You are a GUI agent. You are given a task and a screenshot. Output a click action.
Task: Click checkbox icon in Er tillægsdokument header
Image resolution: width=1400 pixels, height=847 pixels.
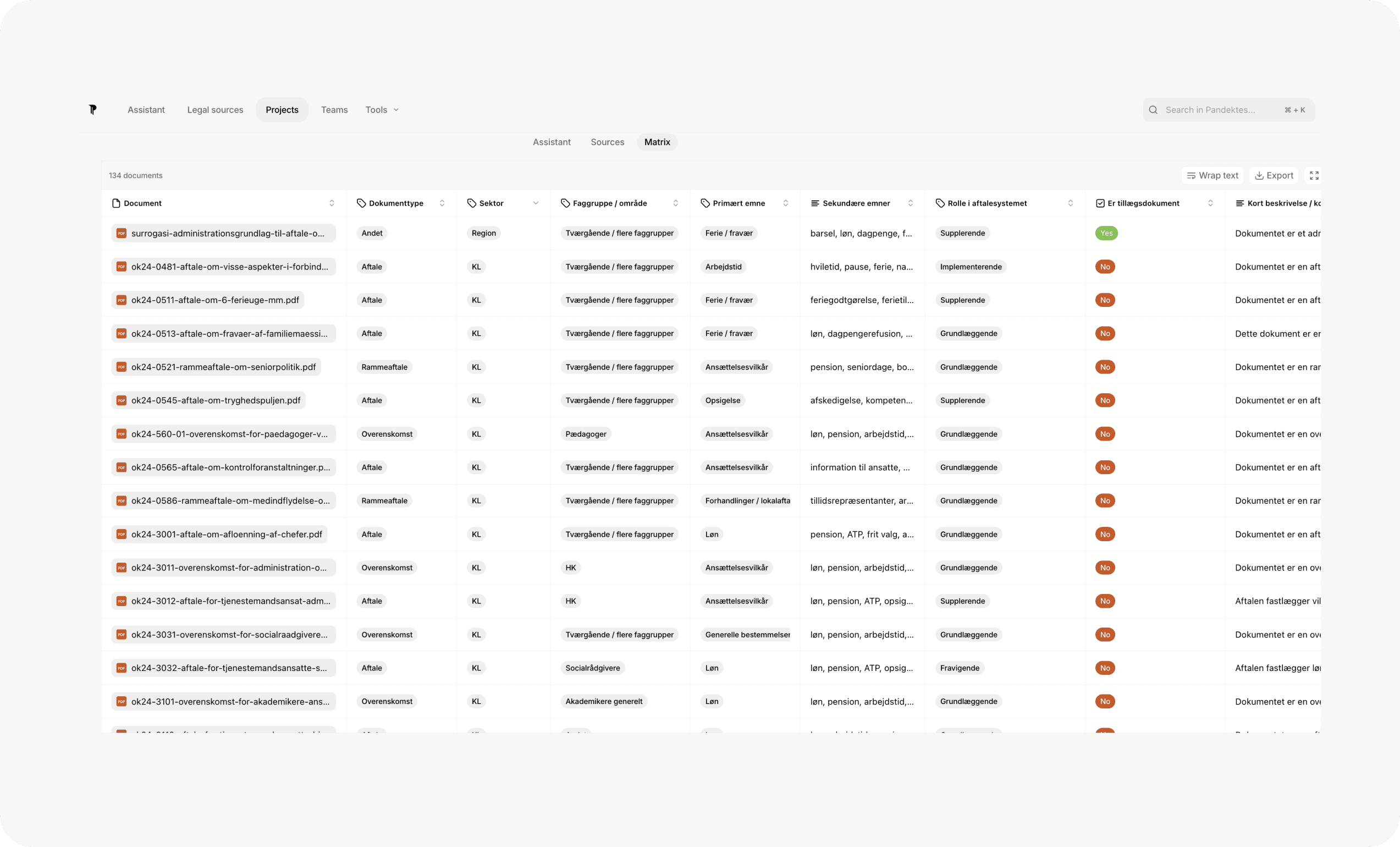pos(1100,204)
